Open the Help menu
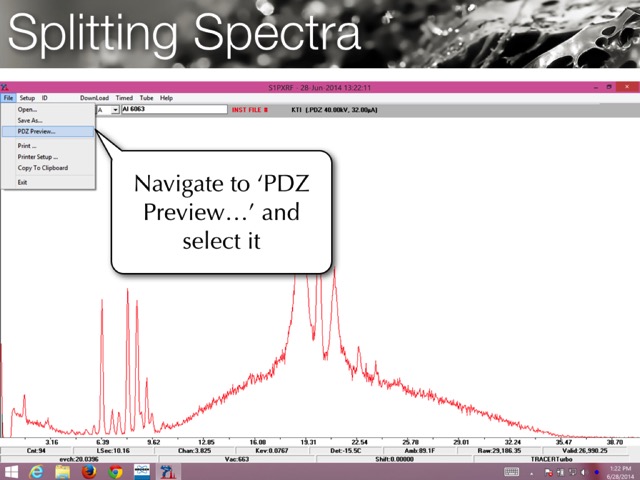This screenshot has height=480, width=640. coord(166,98)
